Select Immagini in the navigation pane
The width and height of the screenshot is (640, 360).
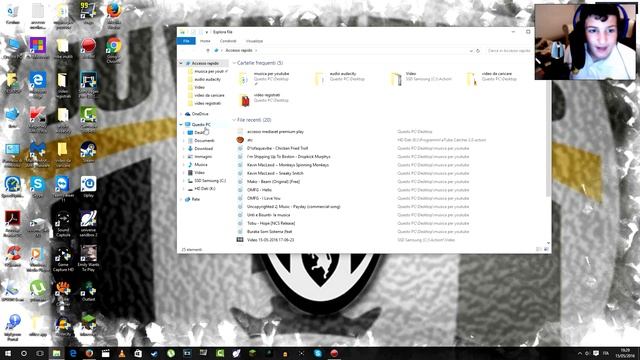pos(203,157)
